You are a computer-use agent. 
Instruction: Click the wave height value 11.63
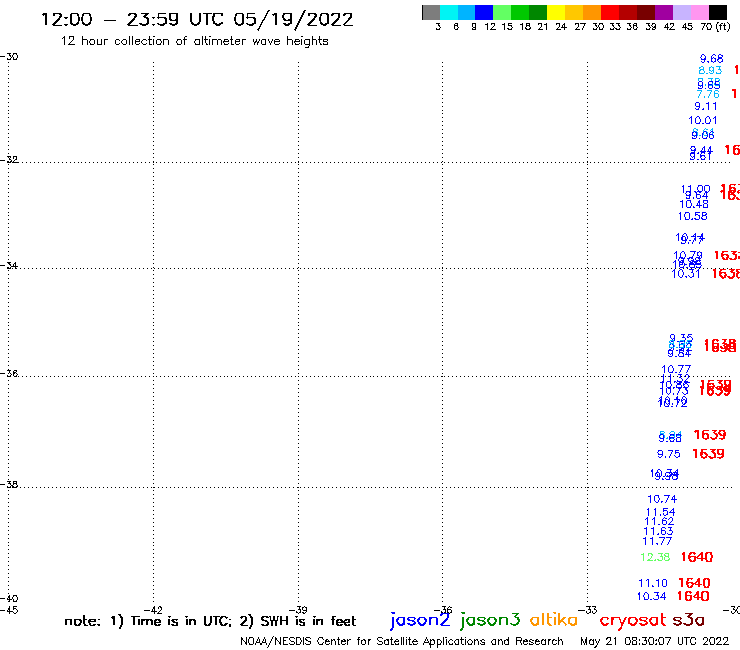pyautogui.click(x=658, y=532)
